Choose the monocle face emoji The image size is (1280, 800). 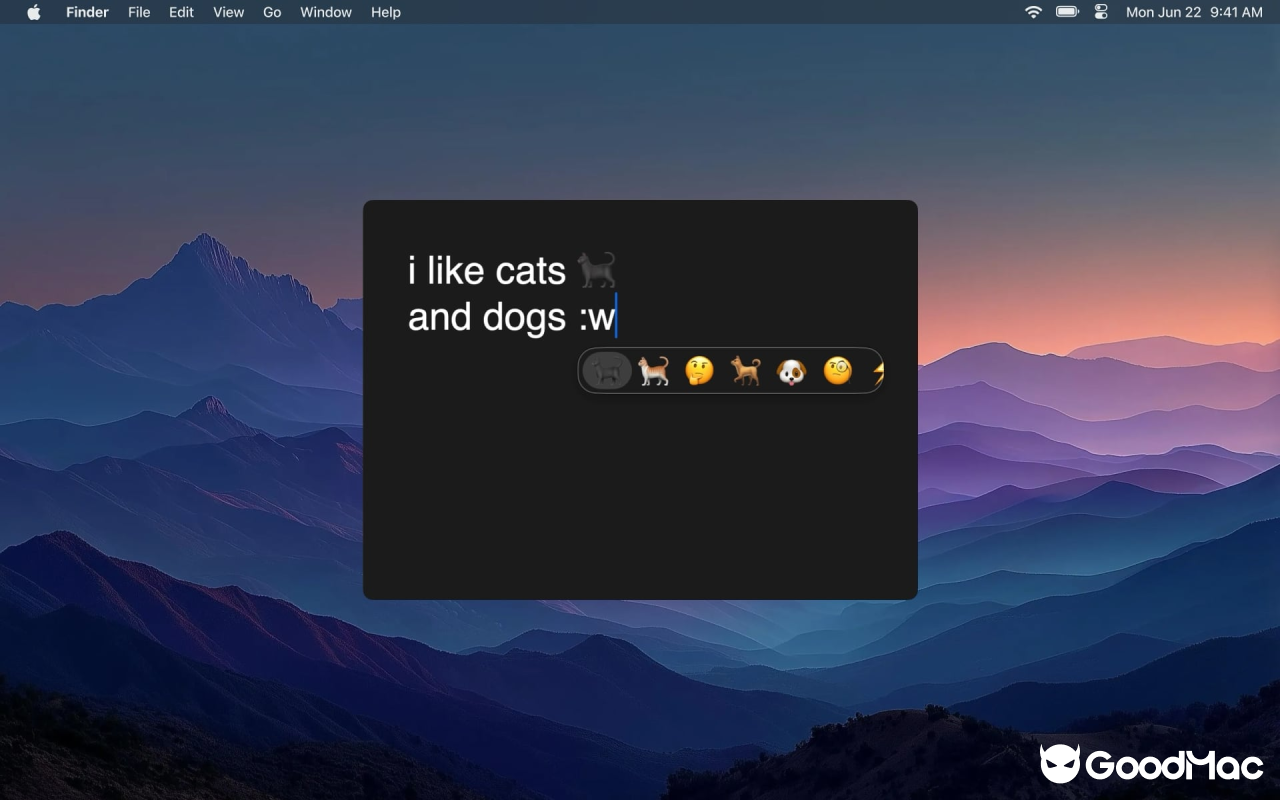837,371
